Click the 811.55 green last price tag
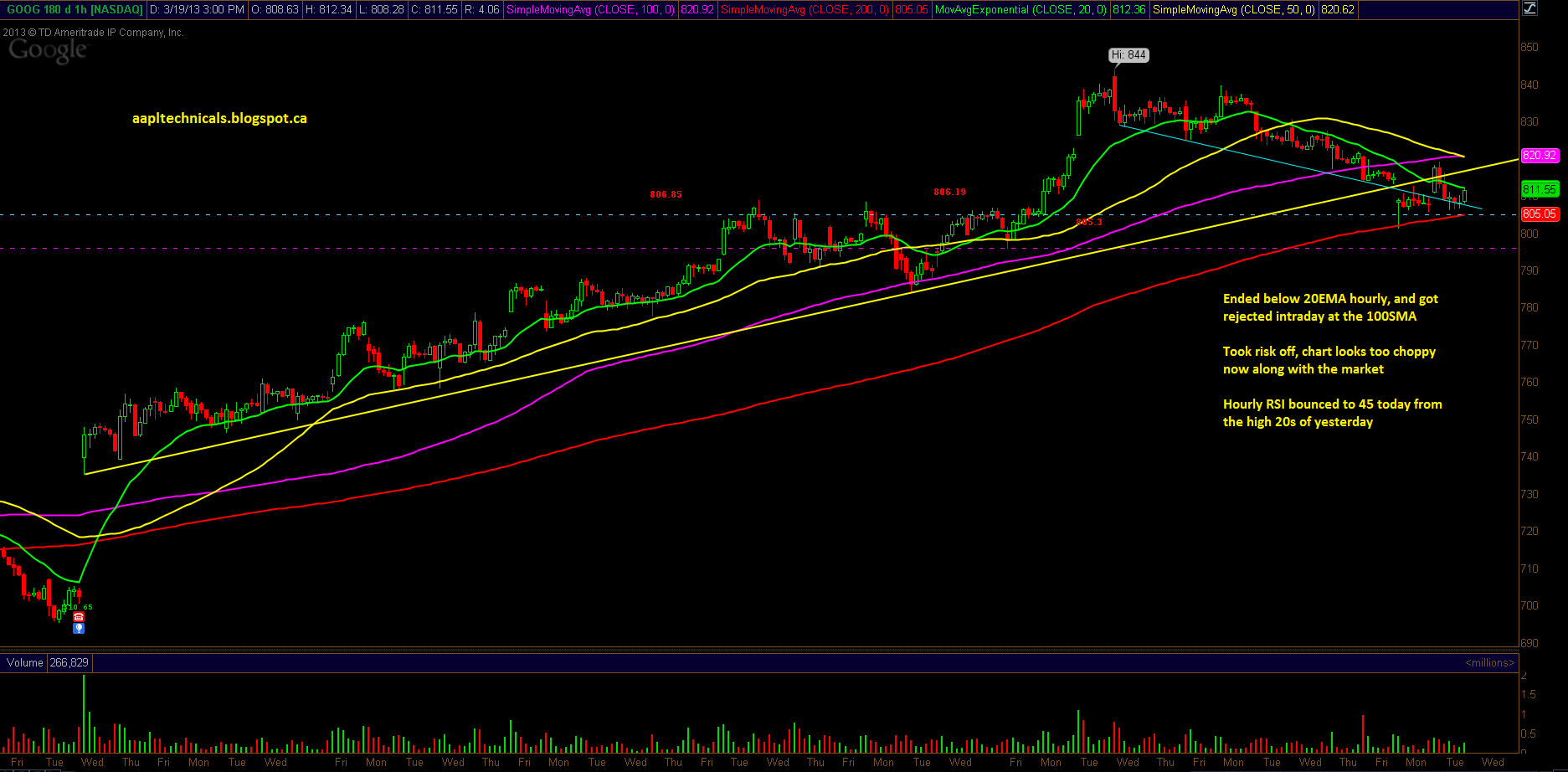This screenshot has height=772, width=1568. (x=1540, y=189)
